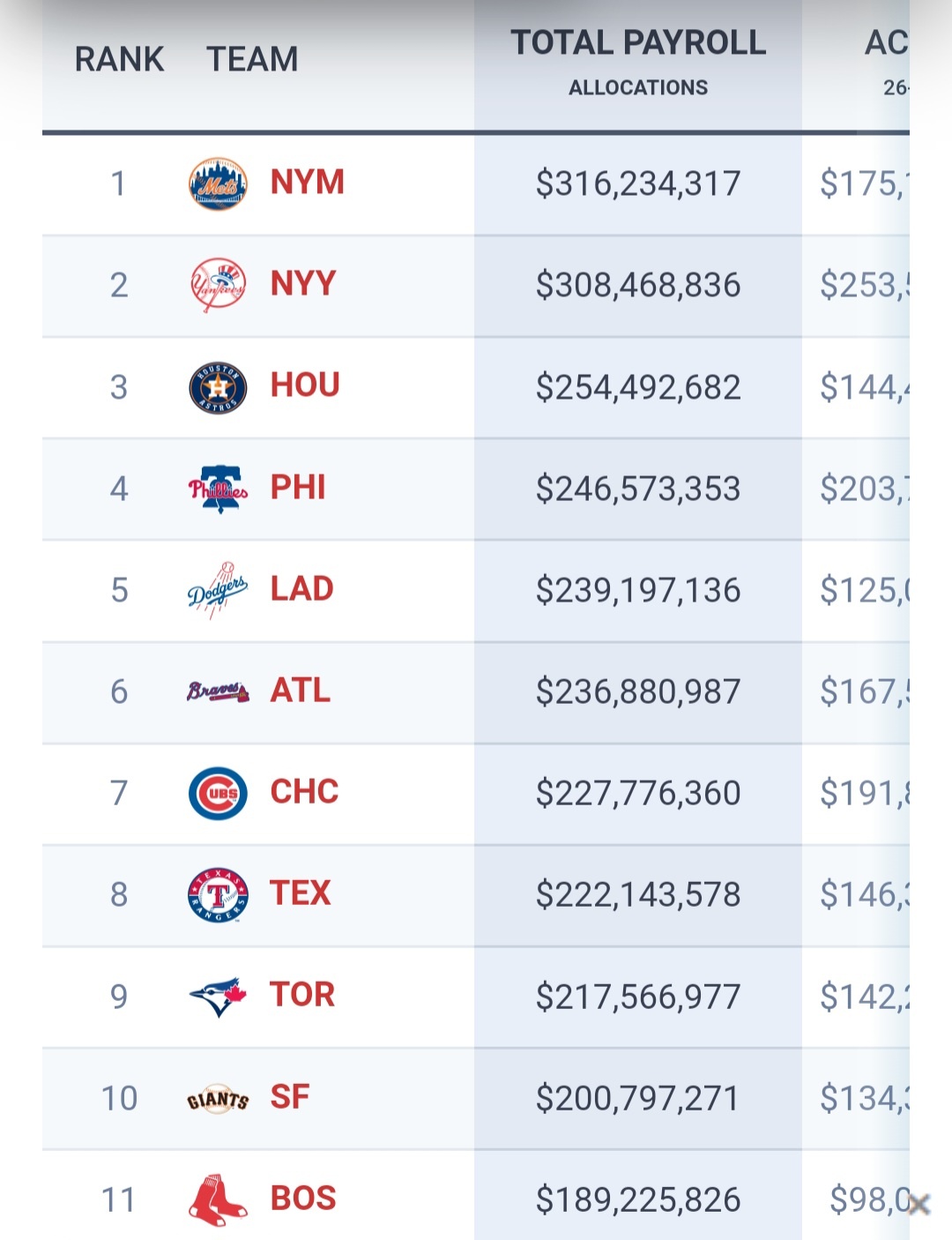This screenshot has height=1240, width=952.
Task: Click the Mets total payroll $316,234,317
Action: pos(638,183)
